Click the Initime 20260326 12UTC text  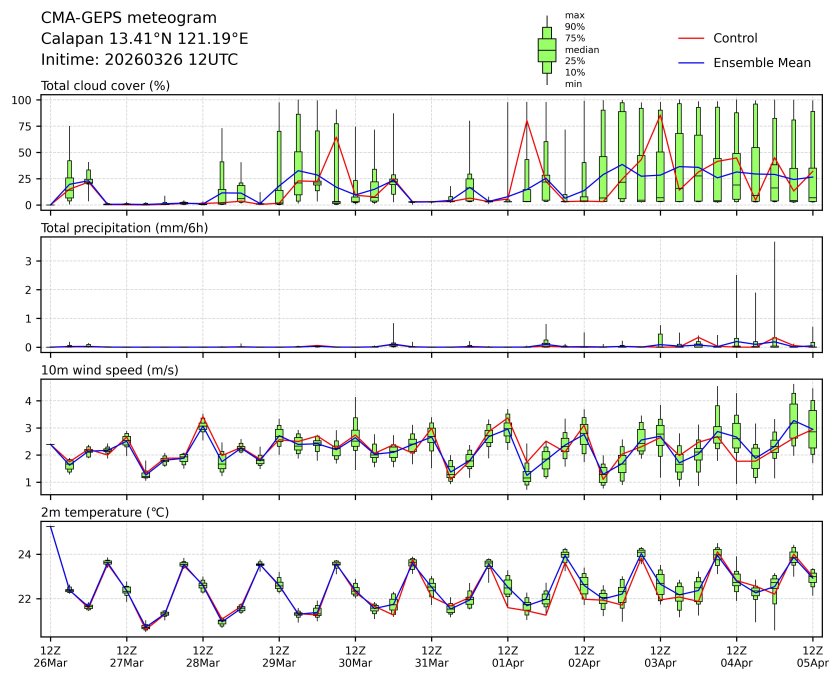139,59
